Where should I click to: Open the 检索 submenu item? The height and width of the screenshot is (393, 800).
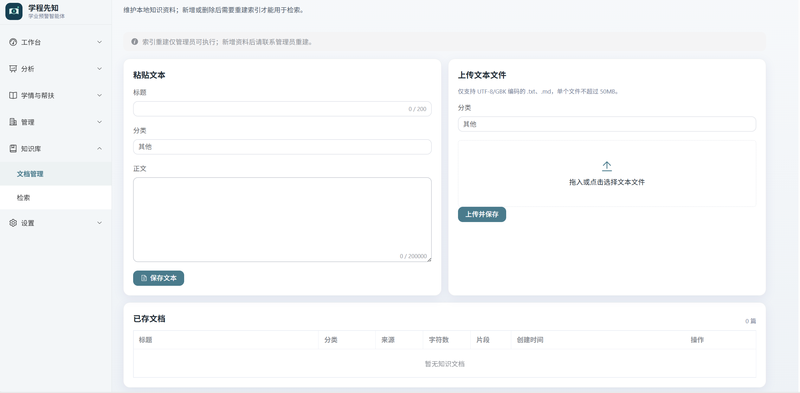56,198
